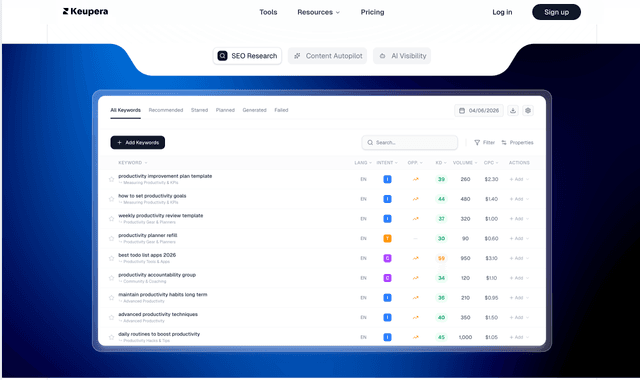Switch to All Keywords tab

click(x=125, y=110)
